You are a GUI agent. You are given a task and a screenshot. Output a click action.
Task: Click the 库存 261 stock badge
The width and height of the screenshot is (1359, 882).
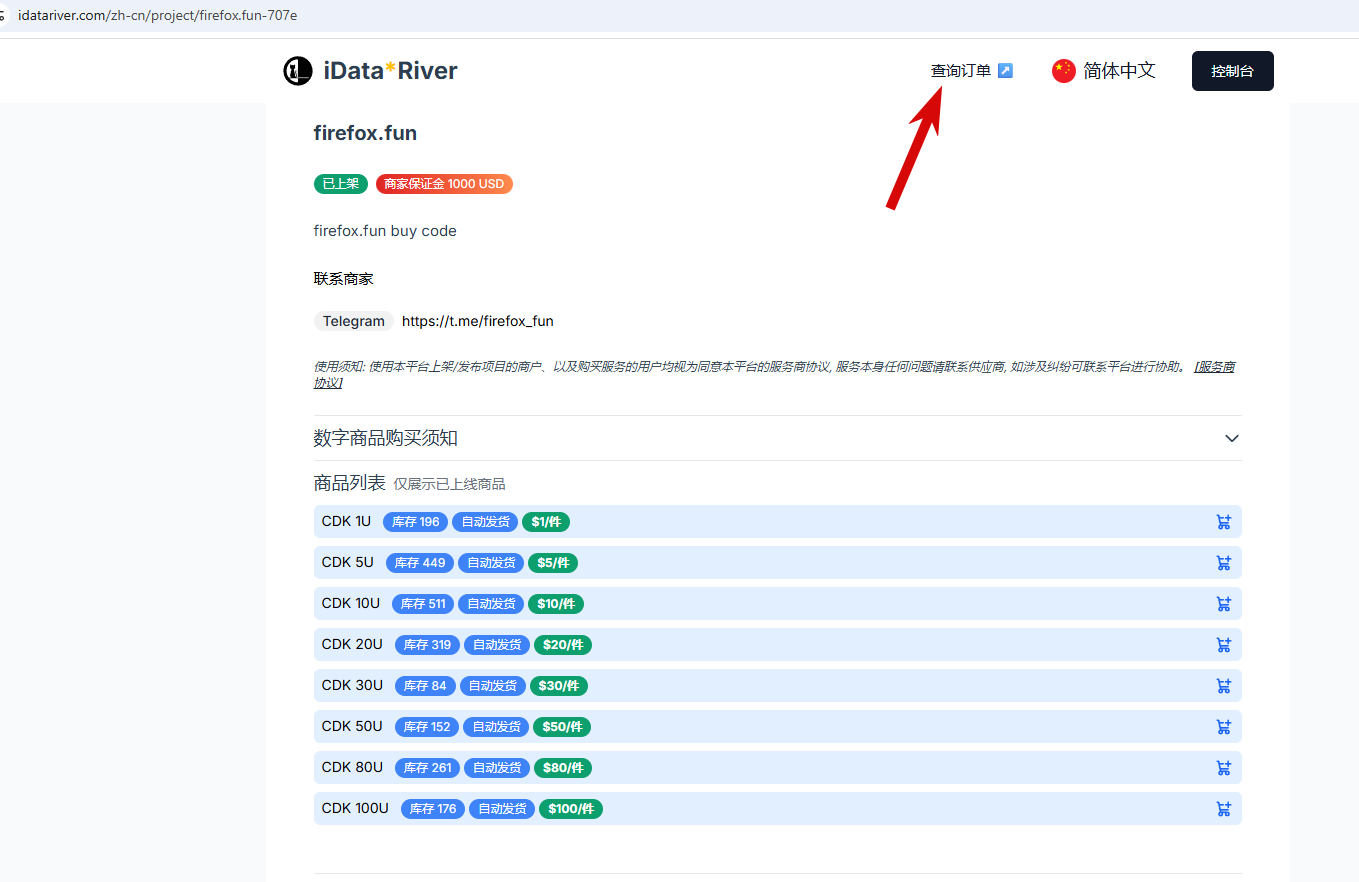pos(427,768)
